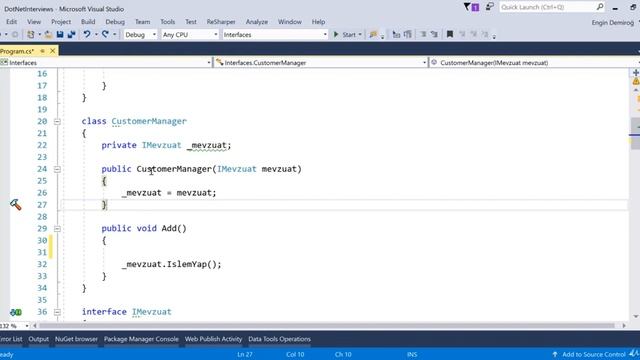
Task: Open the Test menu
Action: coord(191,22)
